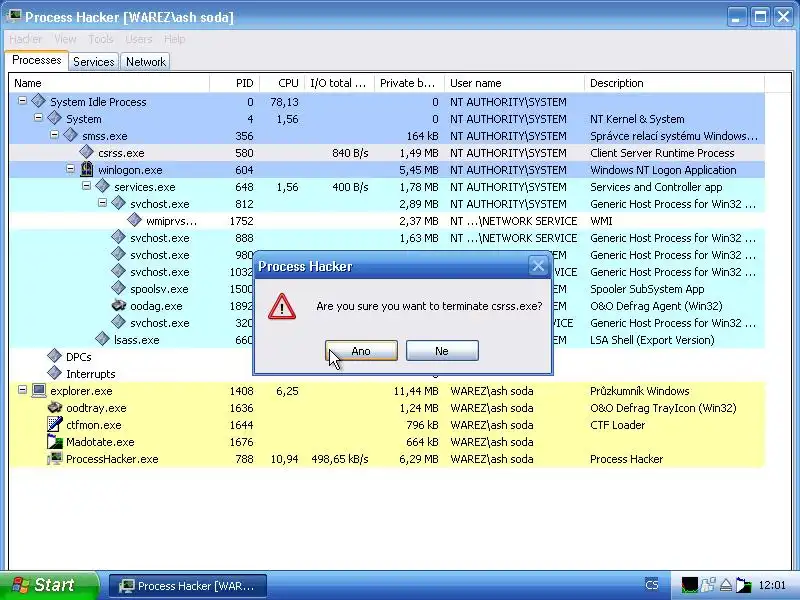800x600 pixels.
Task: Click the services.exe process icon
Action: tap(103, 186)
